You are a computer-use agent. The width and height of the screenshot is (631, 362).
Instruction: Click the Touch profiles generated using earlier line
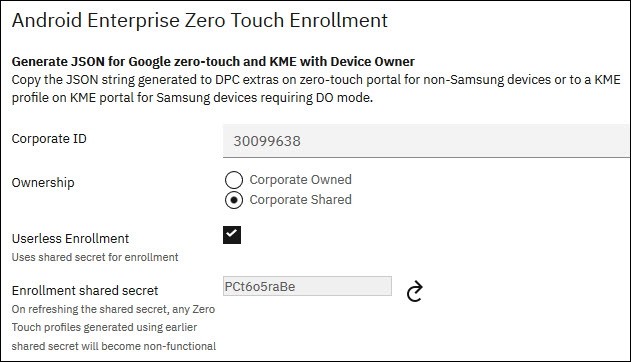coord(104,327)
